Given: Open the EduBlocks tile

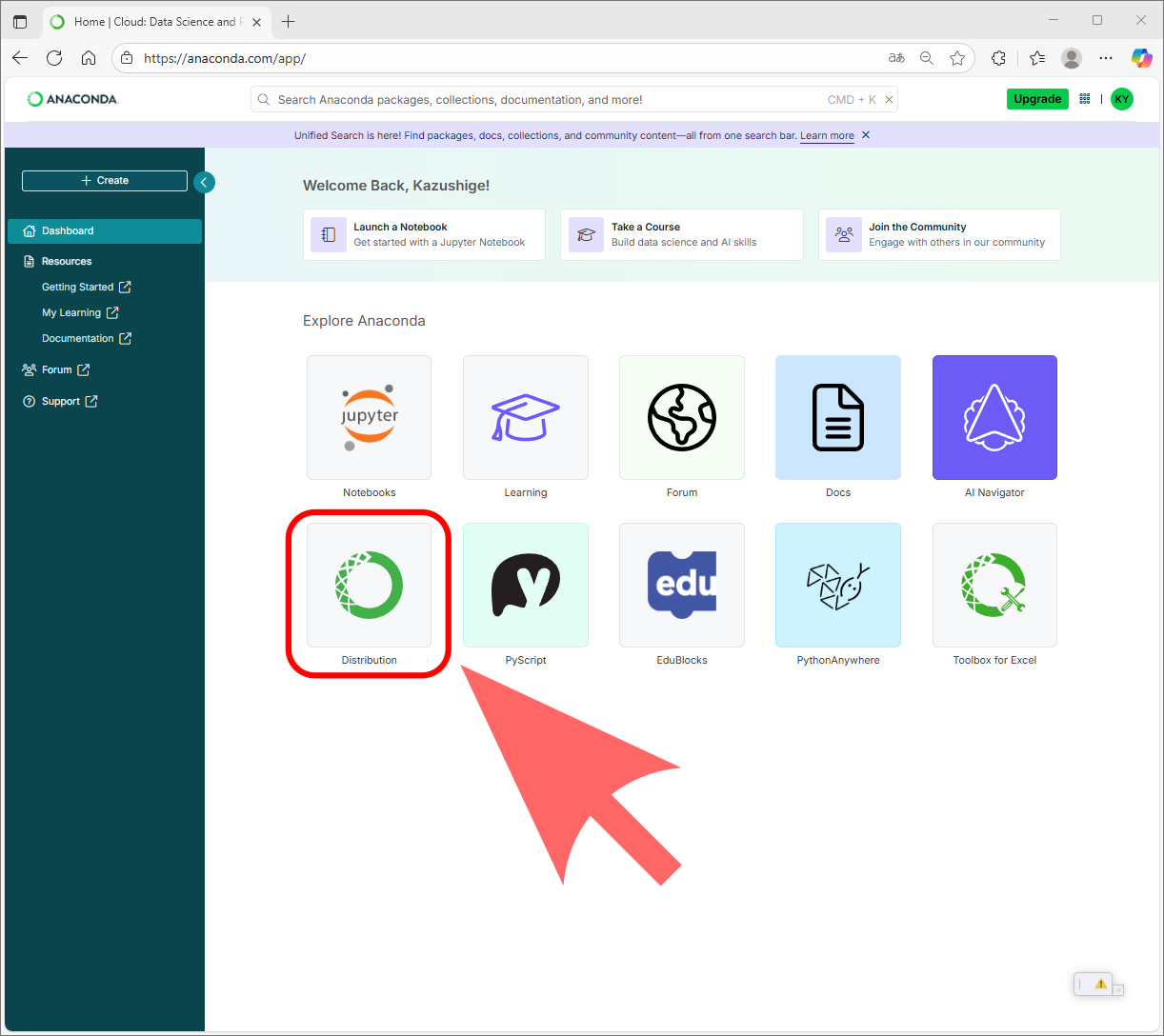Looking at the screenshot, I should (x=681, y=585).
